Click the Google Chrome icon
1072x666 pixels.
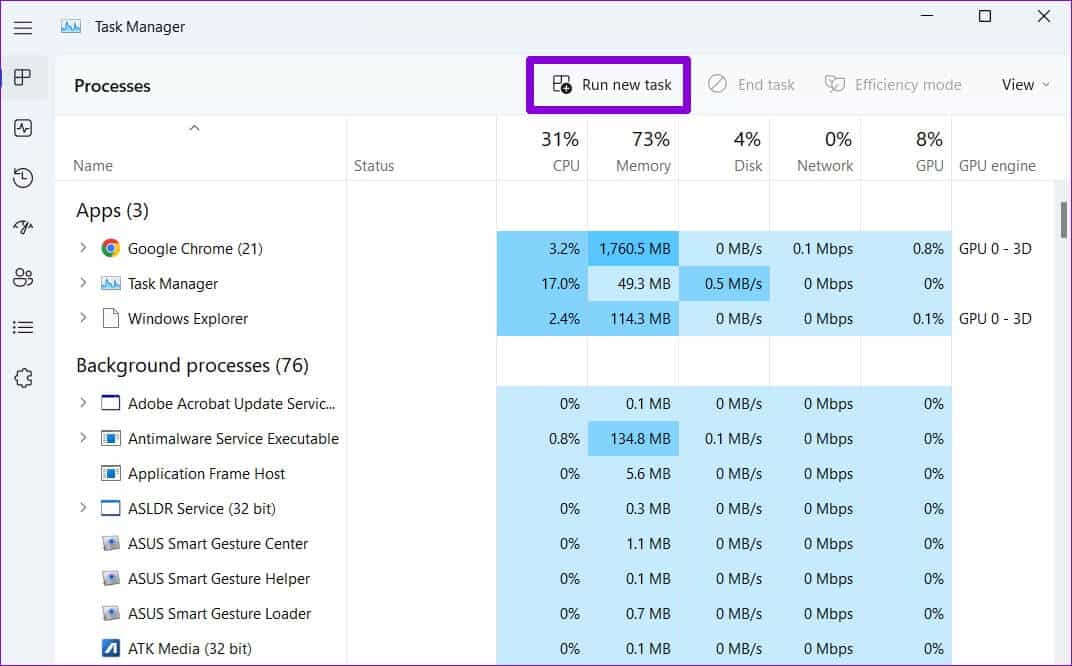[110, 248]
